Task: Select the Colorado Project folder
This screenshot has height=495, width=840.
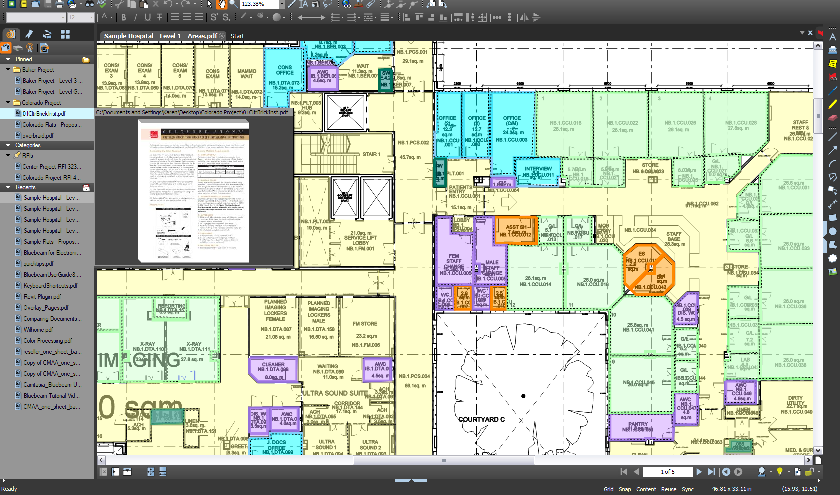Action: tap(41, 102)
